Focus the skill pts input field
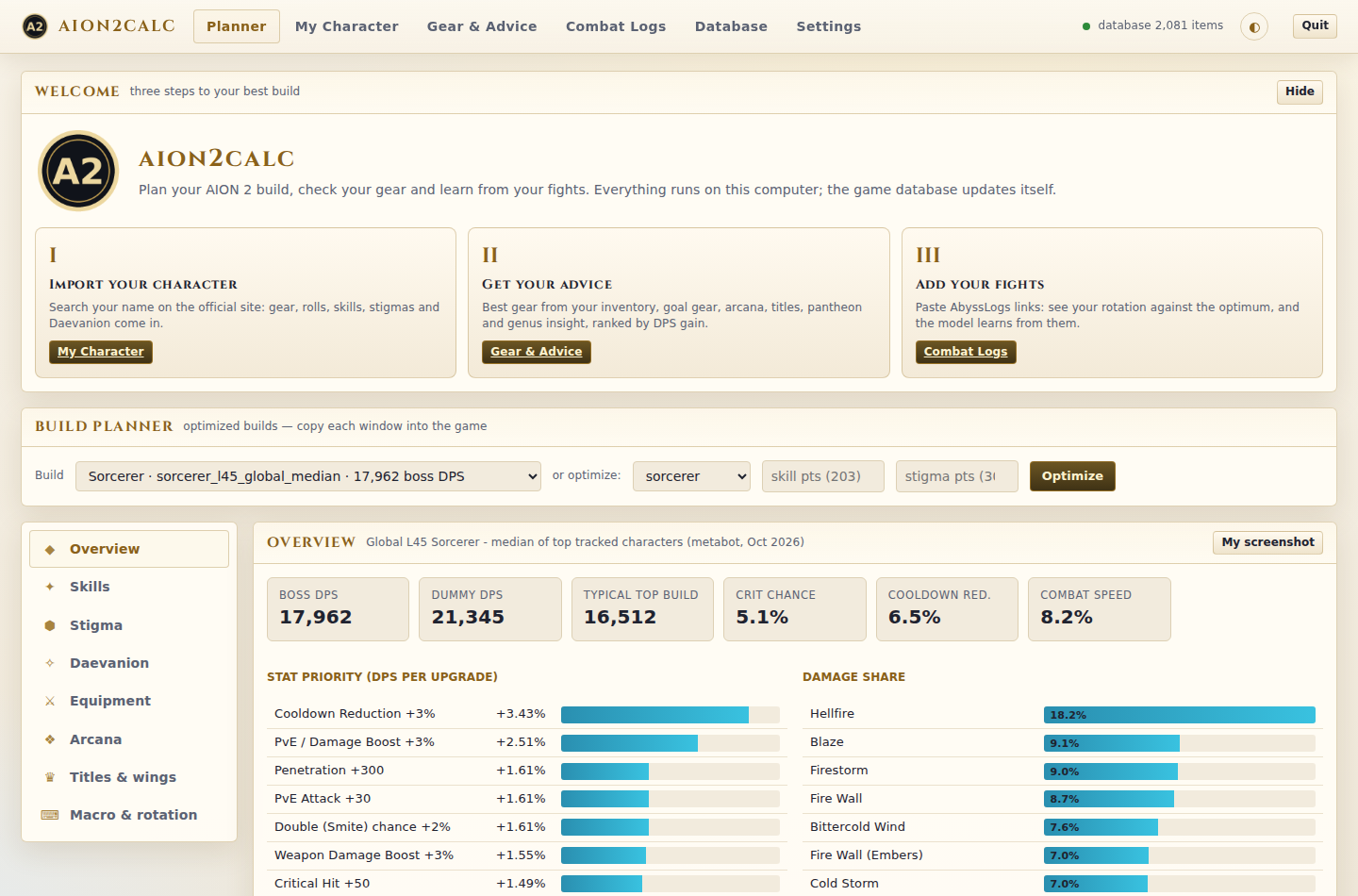This screenshot has height=896, width=1358. pyautogui.click(x=823, y=476)
